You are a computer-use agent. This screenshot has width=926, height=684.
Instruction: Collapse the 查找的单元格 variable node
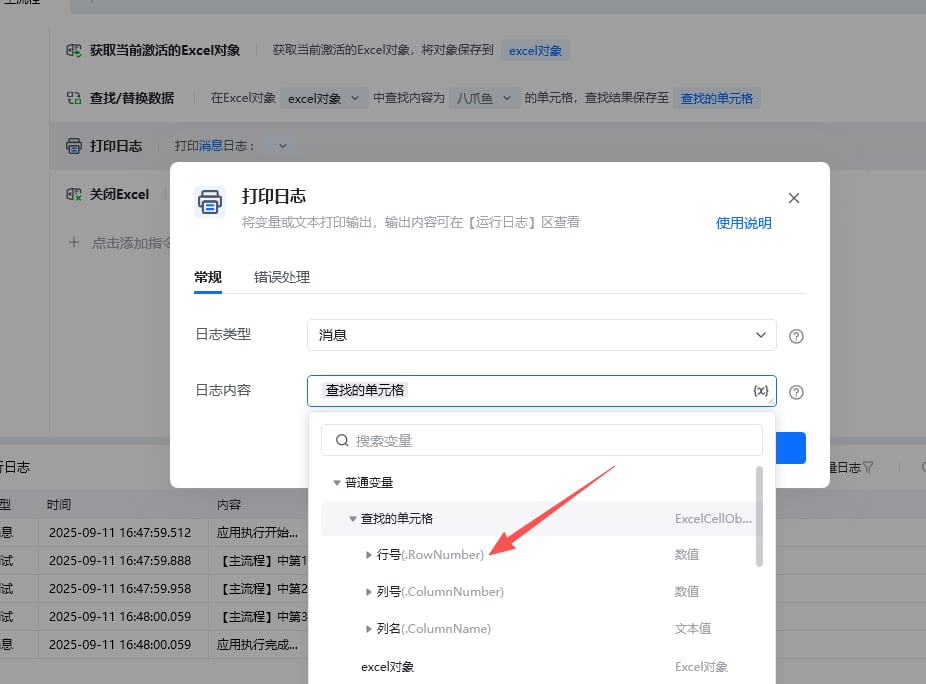tap(353, 519)
